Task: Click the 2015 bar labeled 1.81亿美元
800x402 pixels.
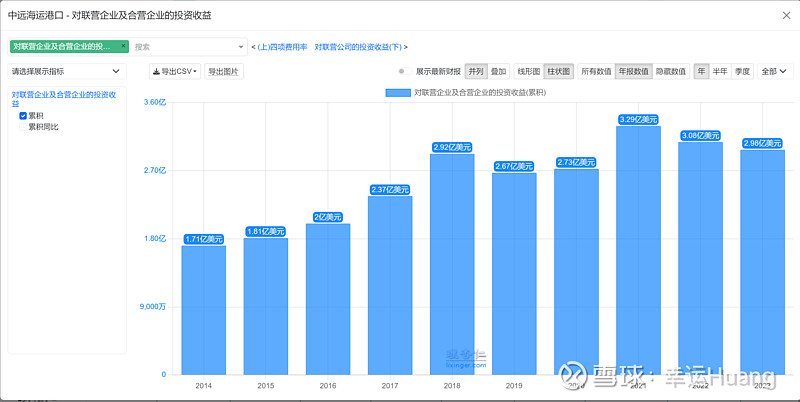Action: coord(266,306)
